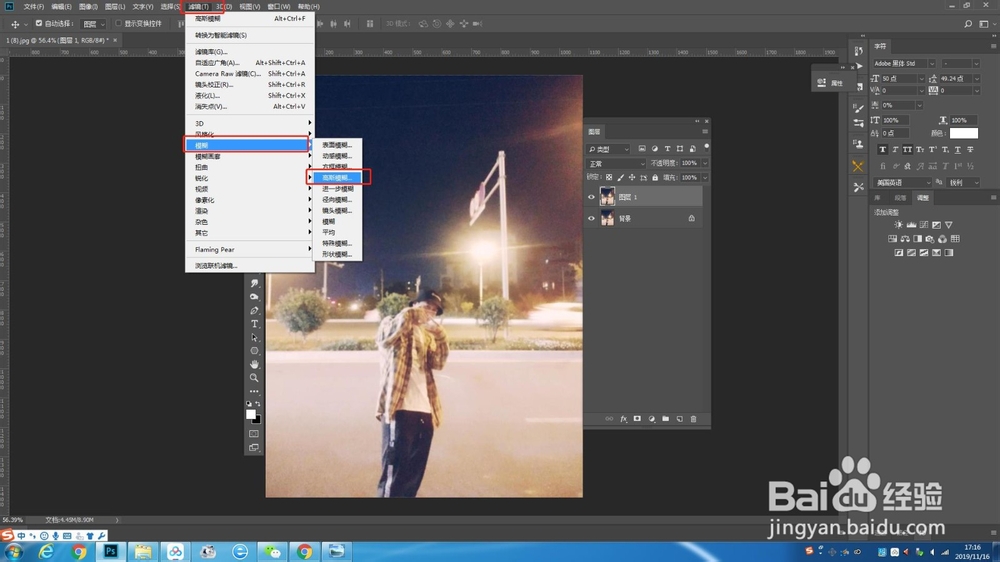Toggle Faux Bold text style
The image size is (1000, 562).
[x=883, y=149]
